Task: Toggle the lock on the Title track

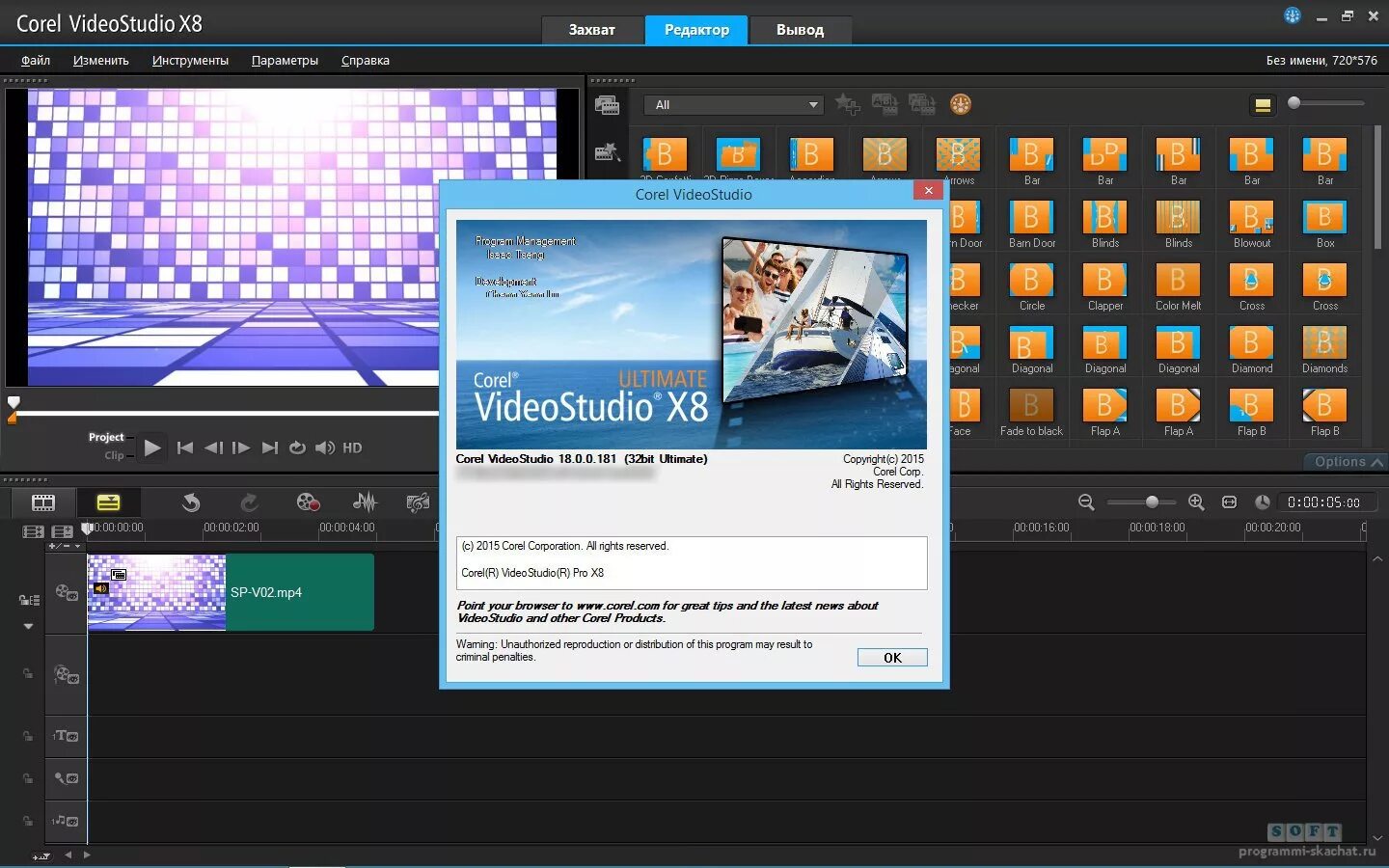Action: click(x=28, y=736)
